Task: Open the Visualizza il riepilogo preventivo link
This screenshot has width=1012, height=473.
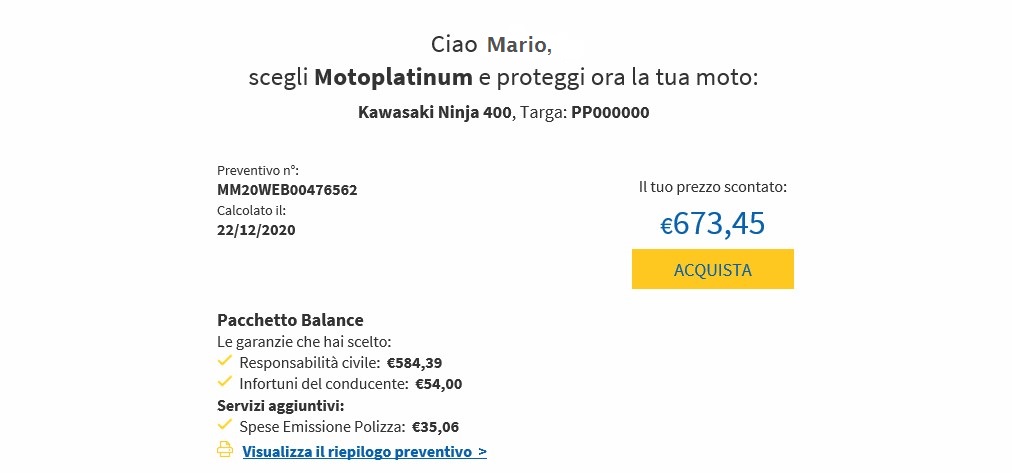Action: (x=365, y=452)
